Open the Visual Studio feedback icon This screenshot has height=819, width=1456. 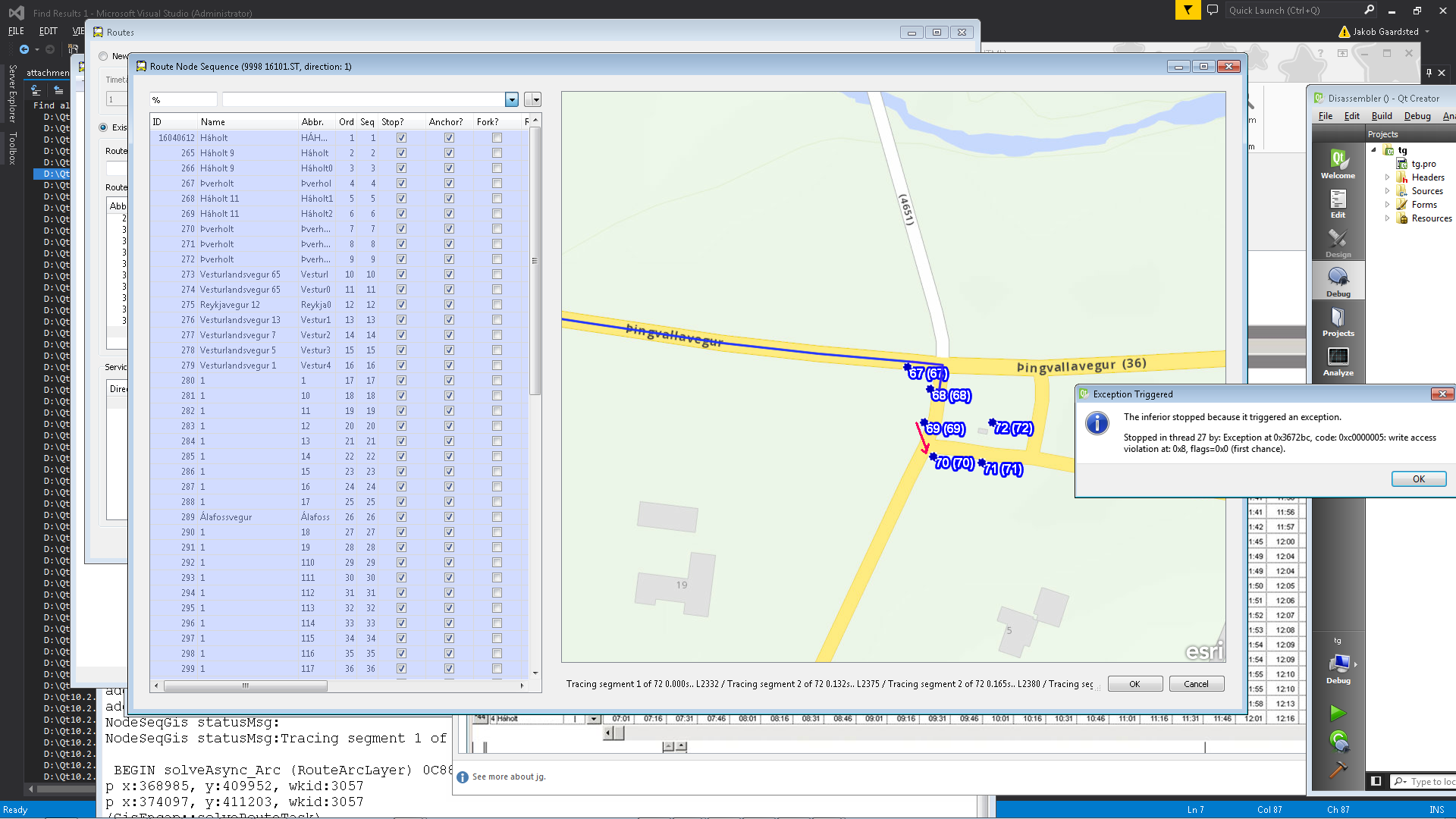1213,10
